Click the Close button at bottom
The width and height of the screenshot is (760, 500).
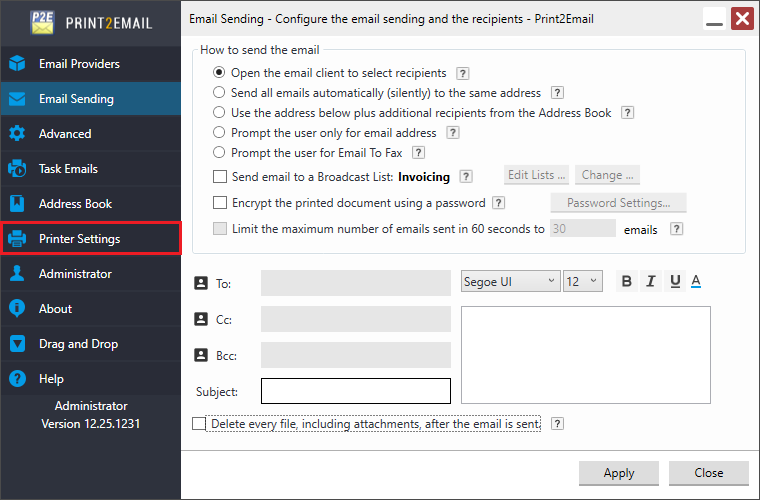pos(709,473)
